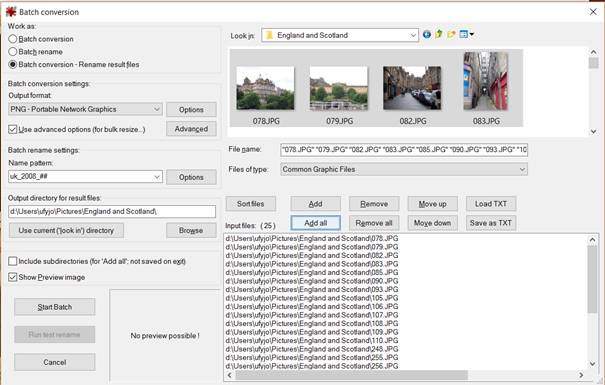This screenshot has width=605, height=385.
Task: Select input file ending in 079.JPG
Action: (312, 247)
